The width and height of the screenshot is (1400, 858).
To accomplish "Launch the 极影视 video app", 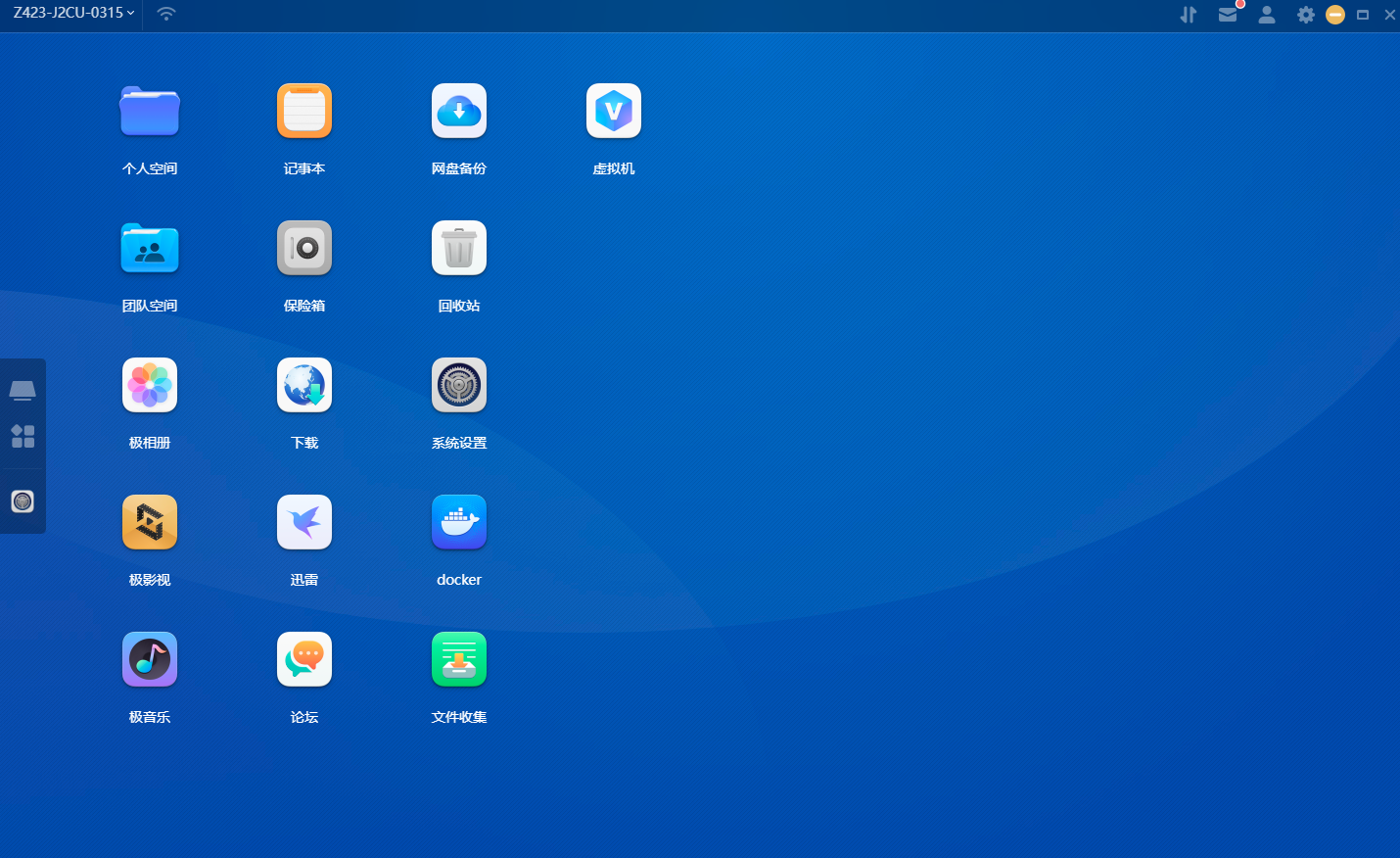I will click(x=150, y=522).
